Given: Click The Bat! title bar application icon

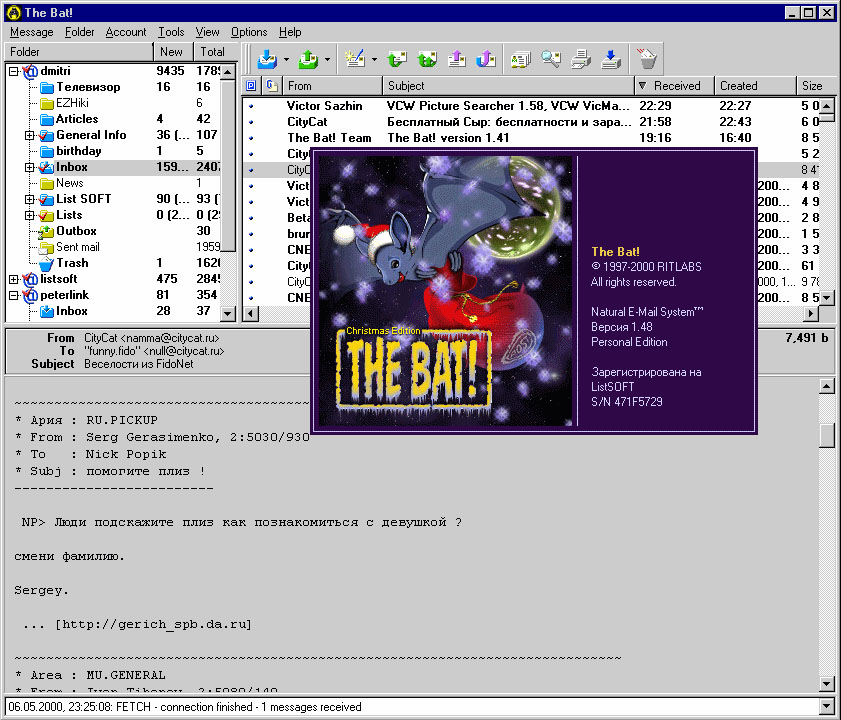Looking at the screenshot, I should (x=13, y=12).
